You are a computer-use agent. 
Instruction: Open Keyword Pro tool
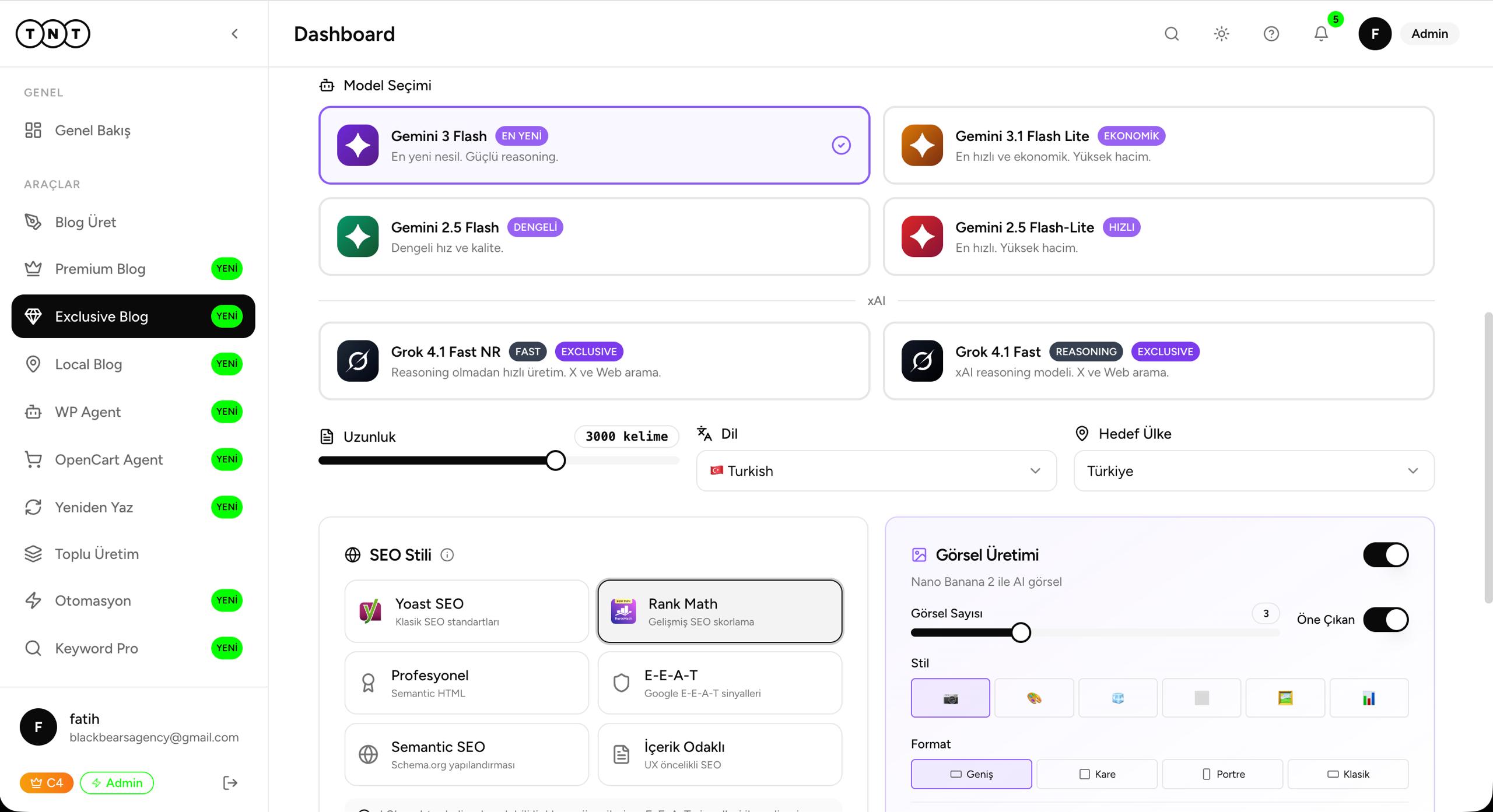tap(134, 648)
